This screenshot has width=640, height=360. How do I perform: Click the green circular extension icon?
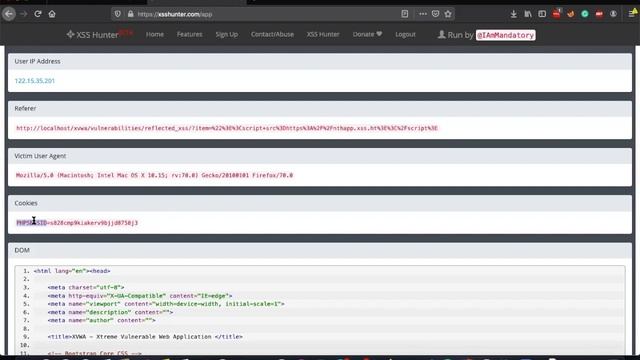(585, 14)
